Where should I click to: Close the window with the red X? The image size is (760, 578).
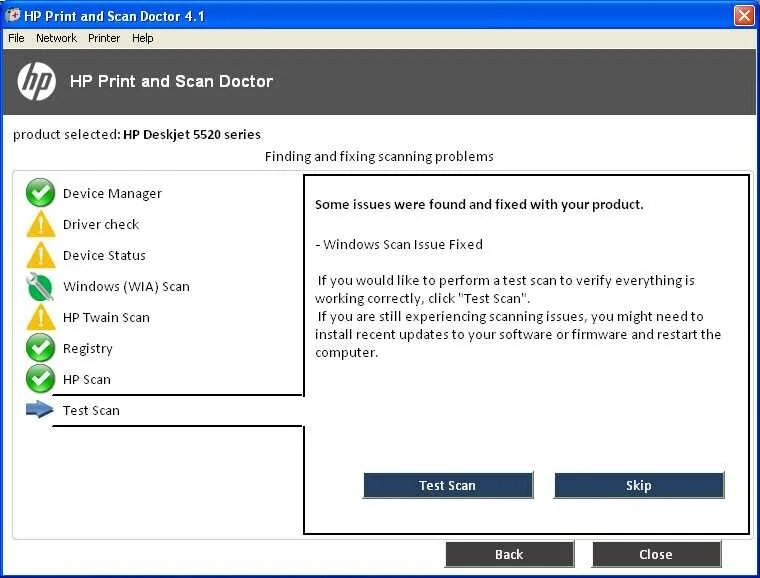point(744,16)
